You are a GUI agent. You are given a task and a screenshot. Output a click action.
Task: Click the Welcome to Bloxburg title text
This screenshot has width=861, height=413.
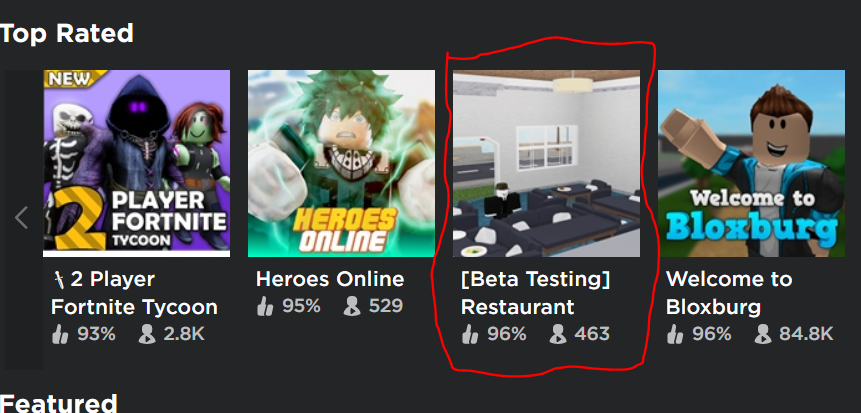tap(729, 293)
